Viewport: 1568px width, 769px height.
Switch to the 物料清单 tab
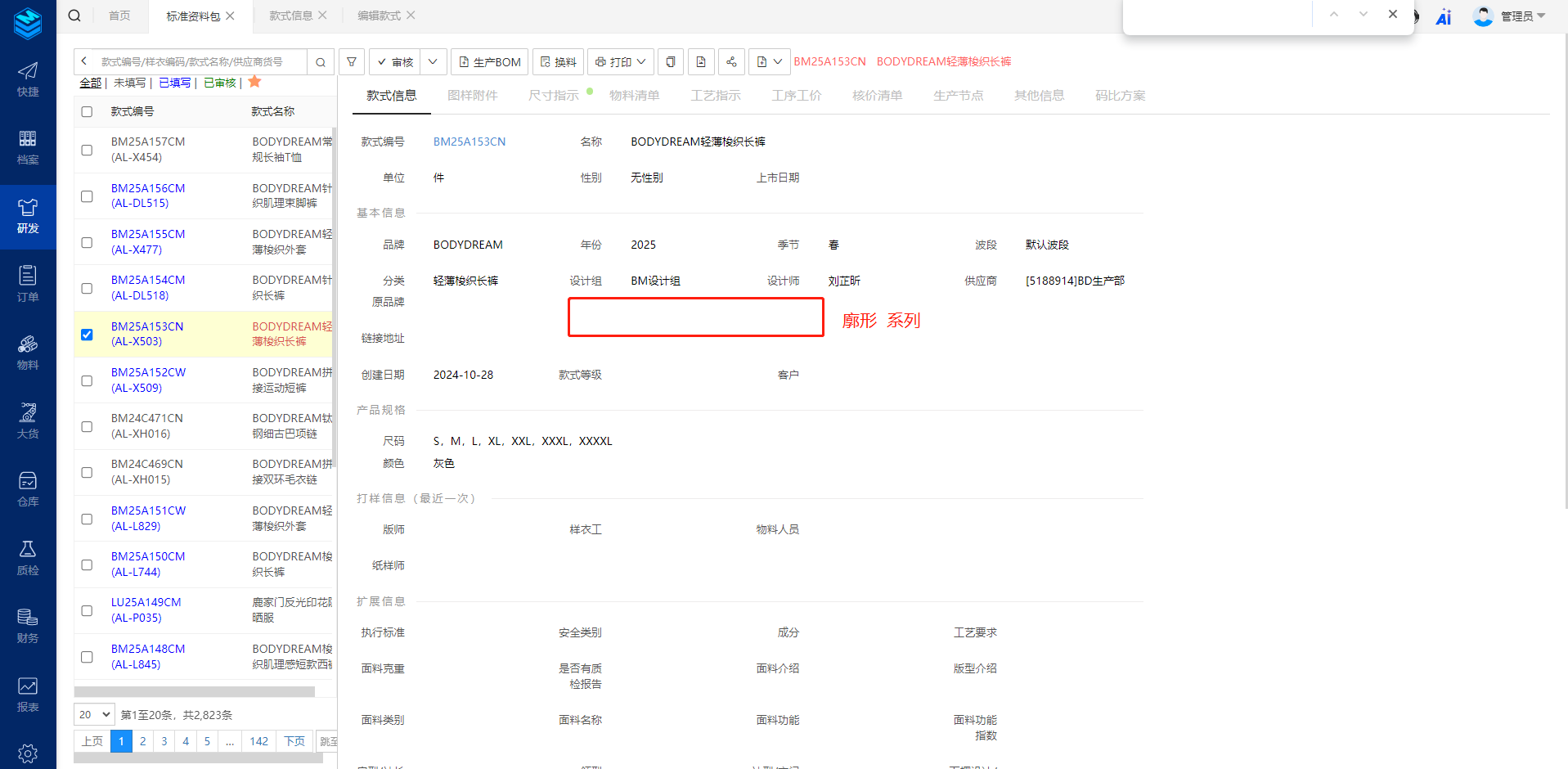click(634, 96)
